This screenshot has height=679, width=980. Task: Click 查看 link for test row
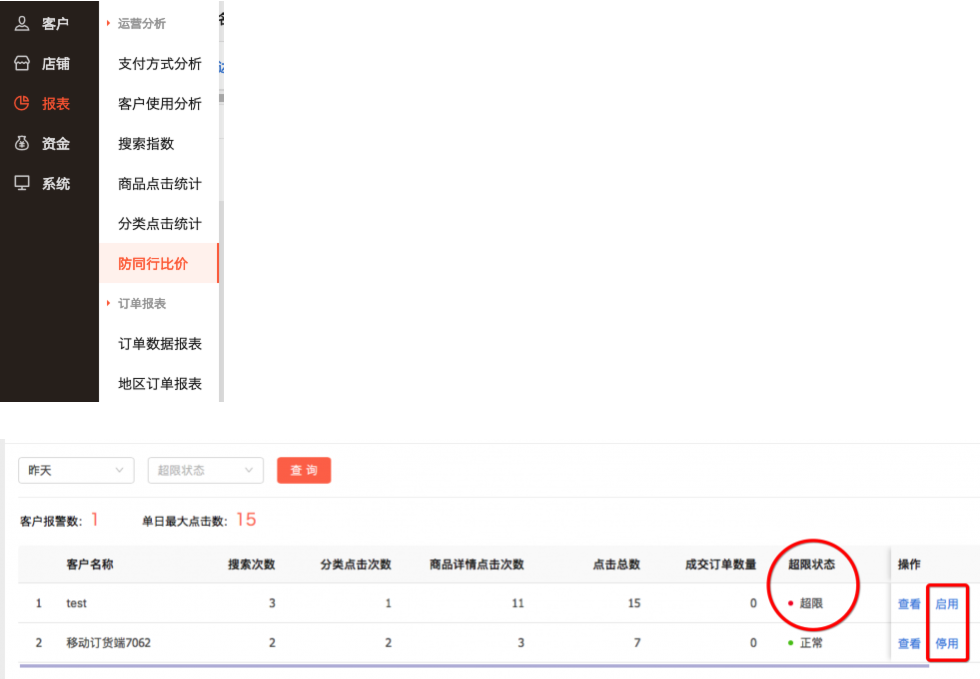909,604
